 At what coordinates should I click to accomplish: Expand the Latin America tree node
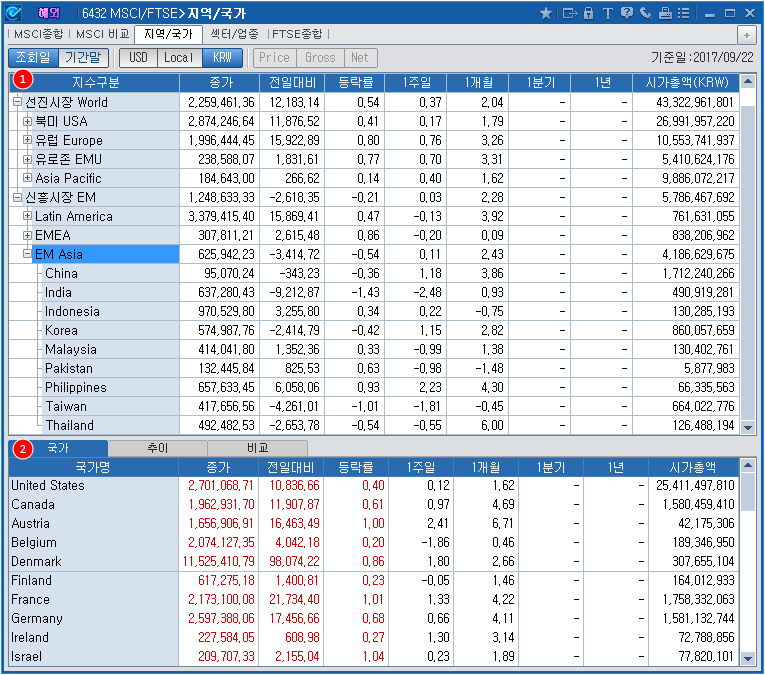tap(27, 216)
